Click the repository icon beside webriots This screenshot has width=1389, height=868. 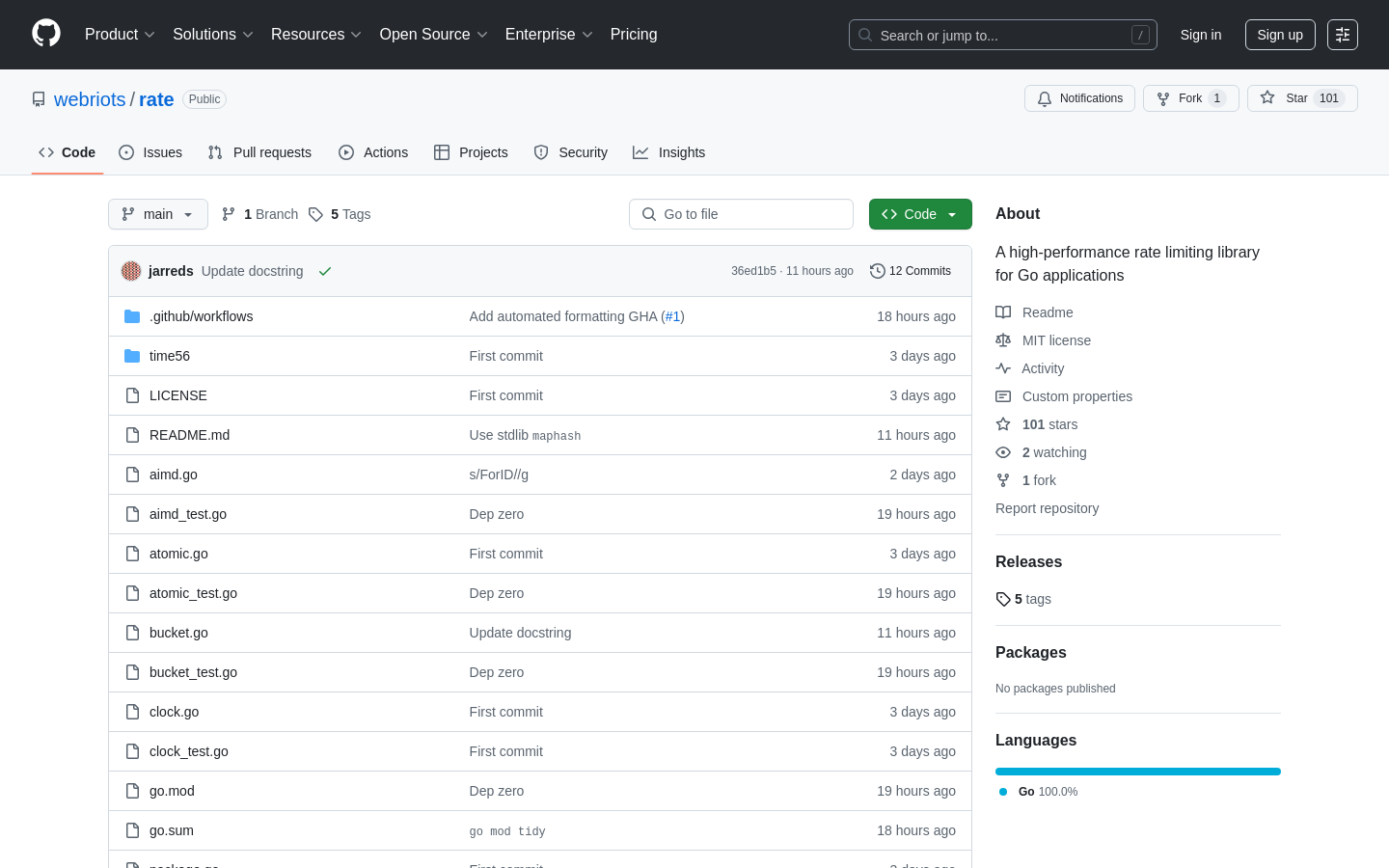point(39,99)
